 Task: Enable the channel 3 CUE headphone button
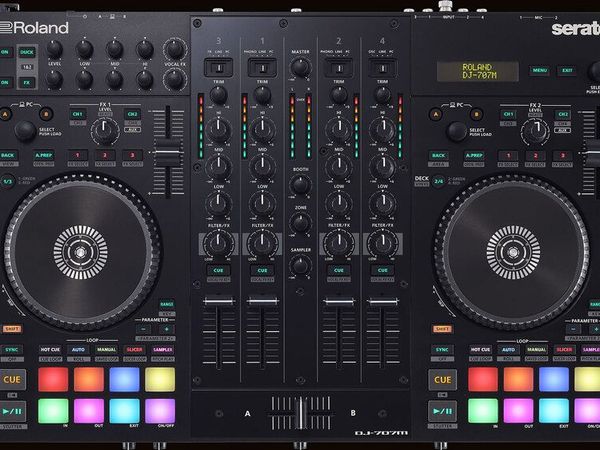[x=218, y=270]
